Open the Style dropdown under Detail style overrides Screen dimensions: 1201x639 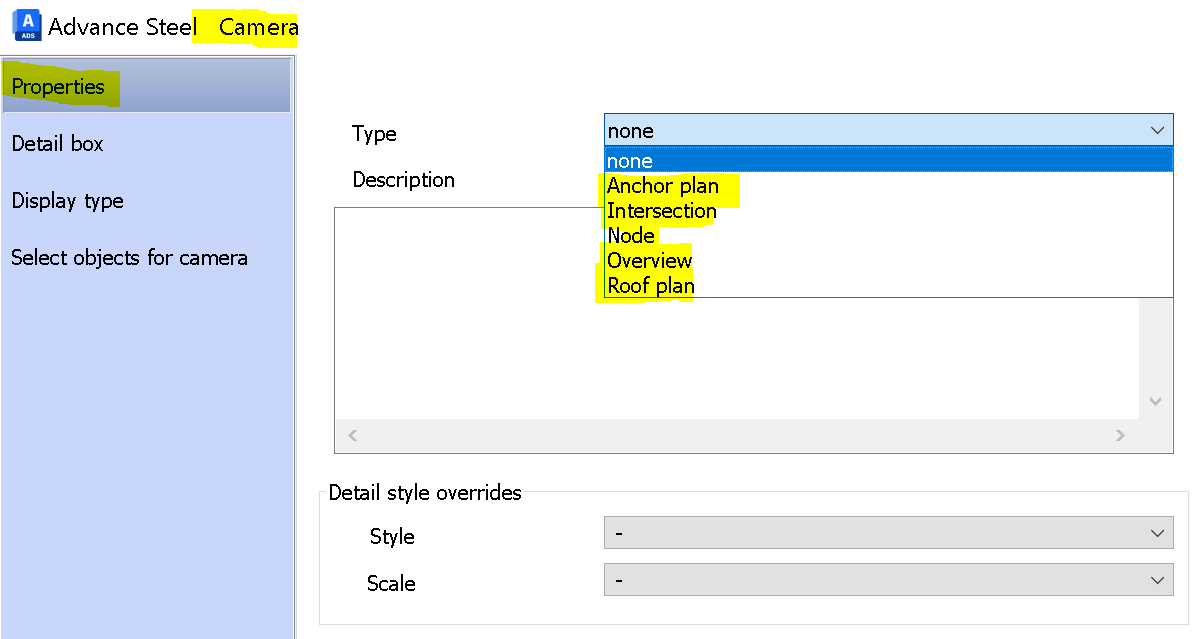click(1156, 533)
